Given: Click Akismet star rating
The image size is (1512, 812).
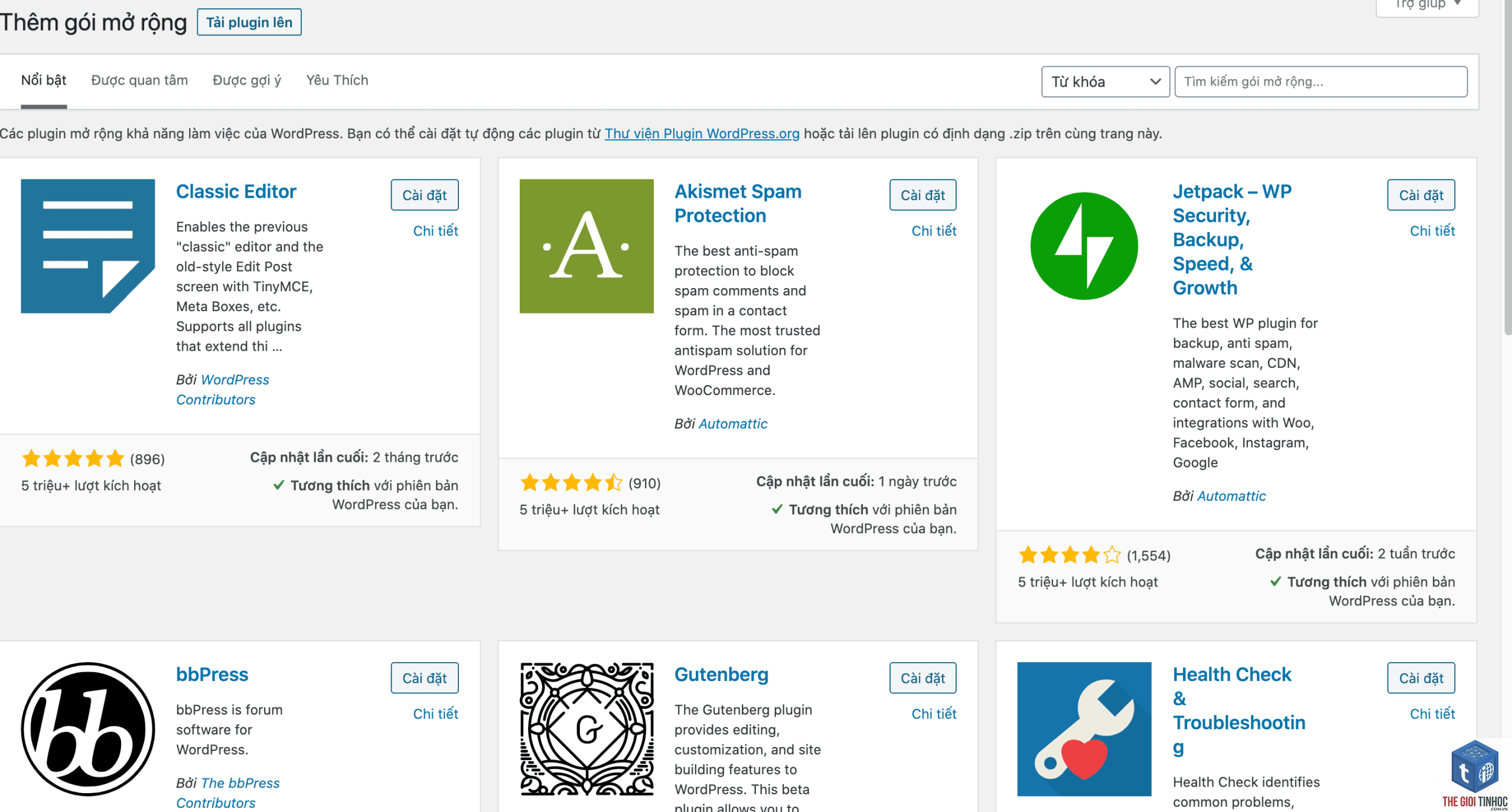Looking at the screenshot, I should click(572, 482).
